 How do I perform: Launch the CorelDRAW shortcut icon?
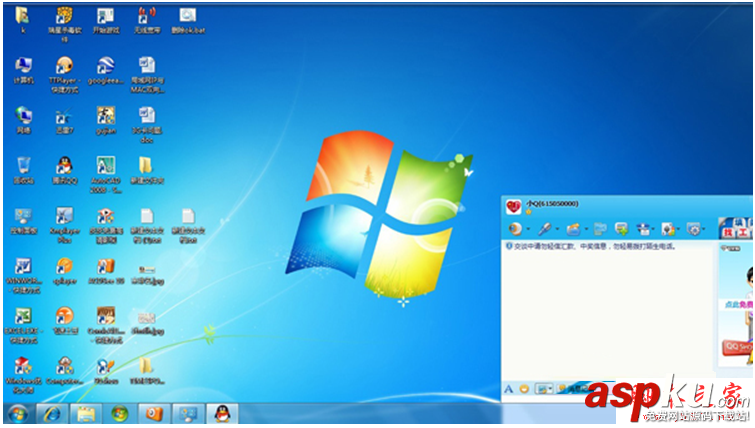point(105,316)
